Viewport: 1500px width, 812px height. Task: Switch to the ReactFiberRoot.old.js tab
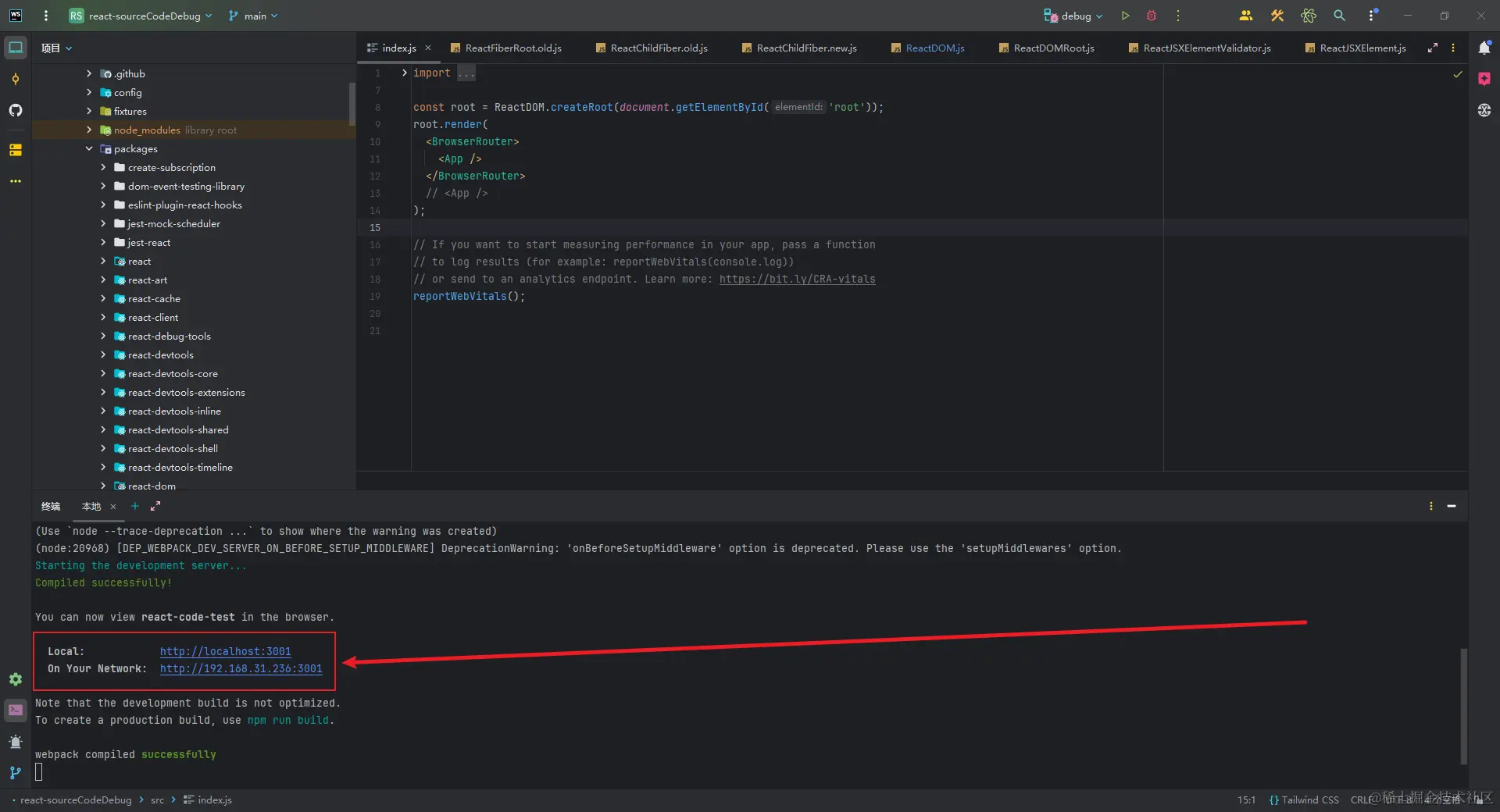coord(506,48)
